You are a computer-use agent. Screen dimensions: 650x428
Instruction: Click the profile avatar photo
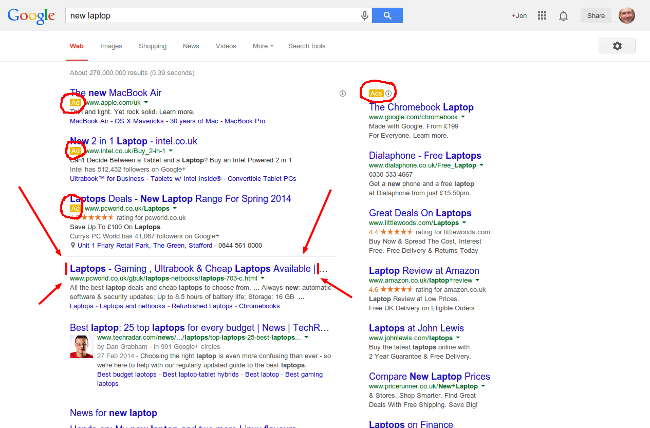coord(627,16)
